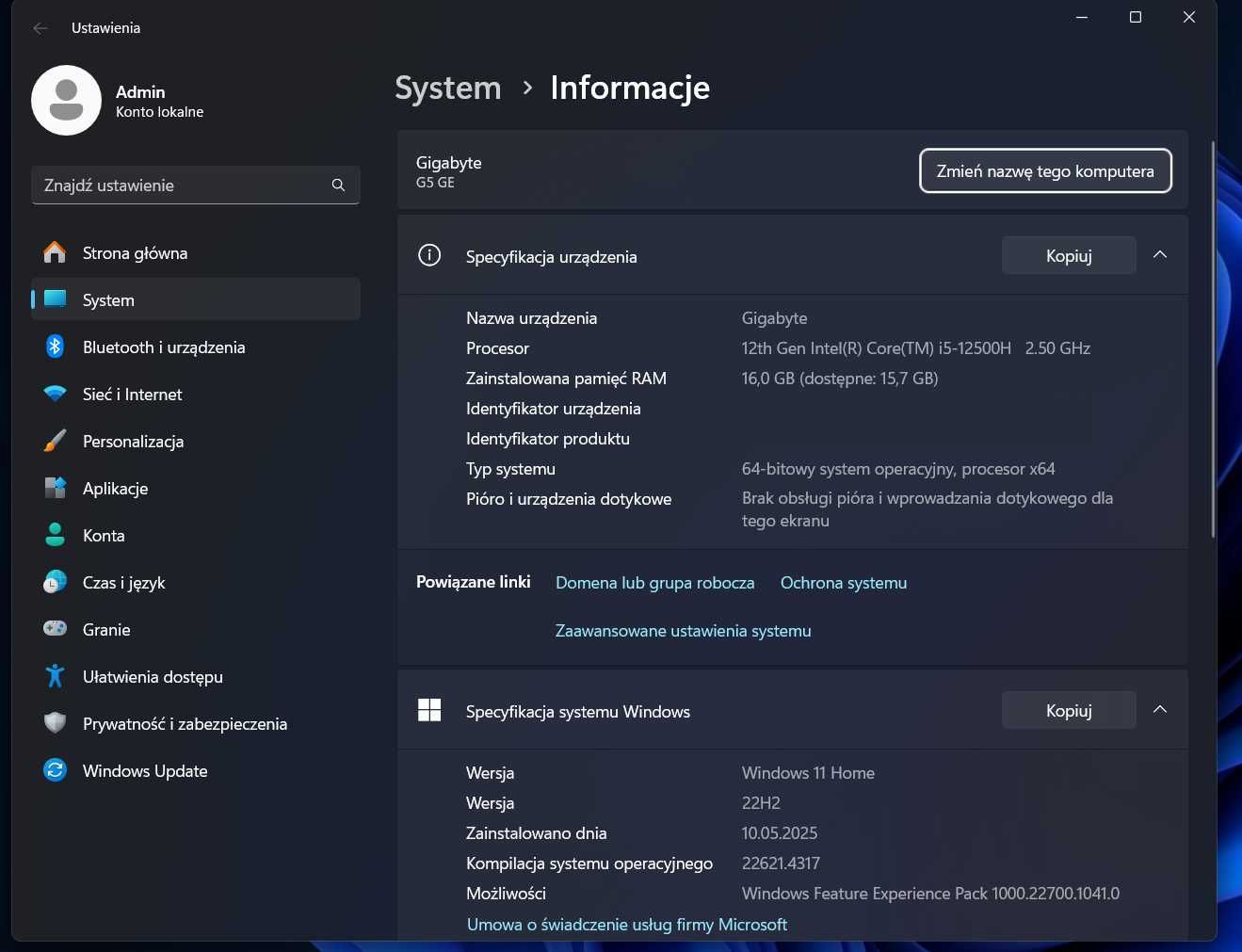Screen dimensions: 1242x952
Task: Click the Personalizacja paintbrush icon
Action: [56, 441]
